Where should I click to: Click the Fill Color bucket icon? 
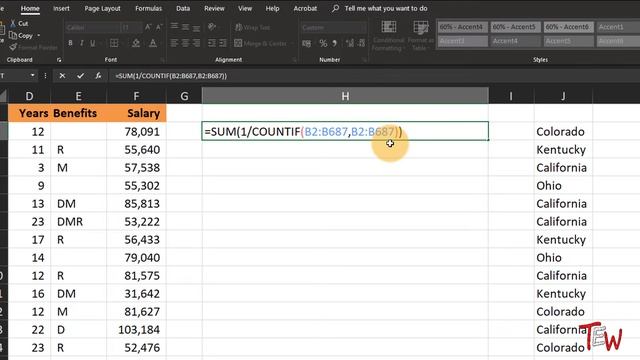pyautogui.click(x=136, y=43)
